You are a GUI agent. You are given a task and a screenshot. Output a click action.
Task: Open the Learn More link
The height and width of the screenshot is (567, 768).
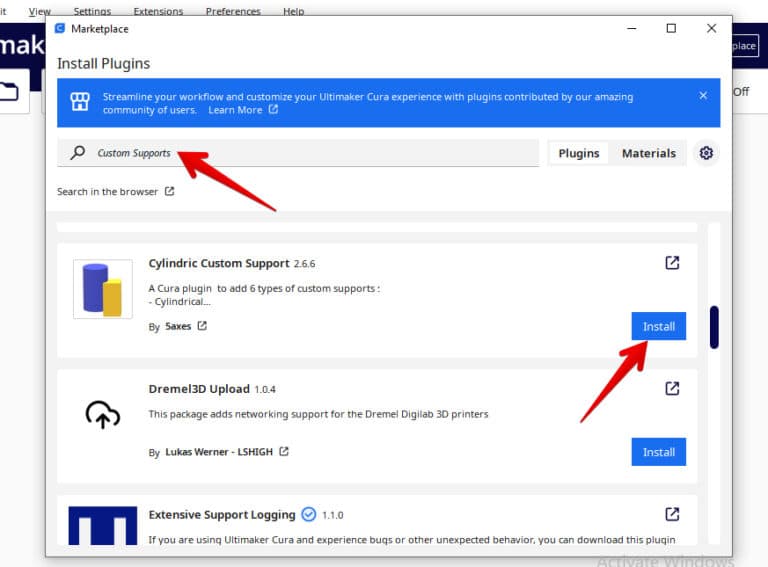click(x=242, y=110)
